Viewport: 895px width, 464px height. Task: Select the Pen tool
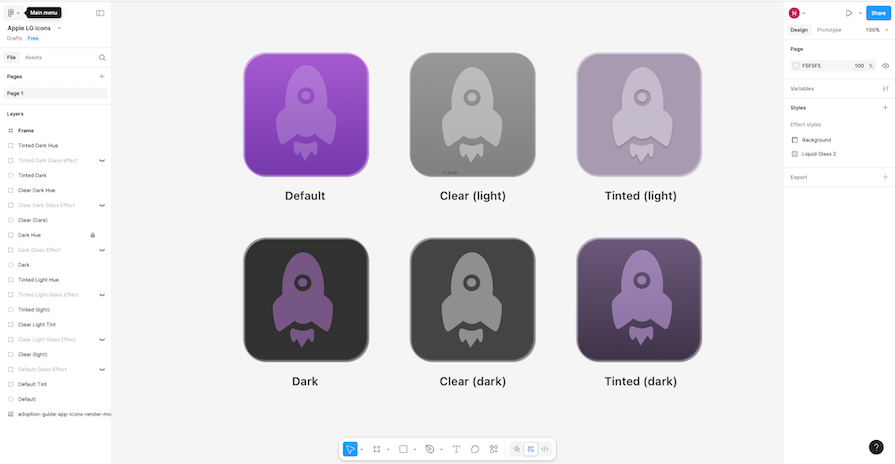click(430, 449)
